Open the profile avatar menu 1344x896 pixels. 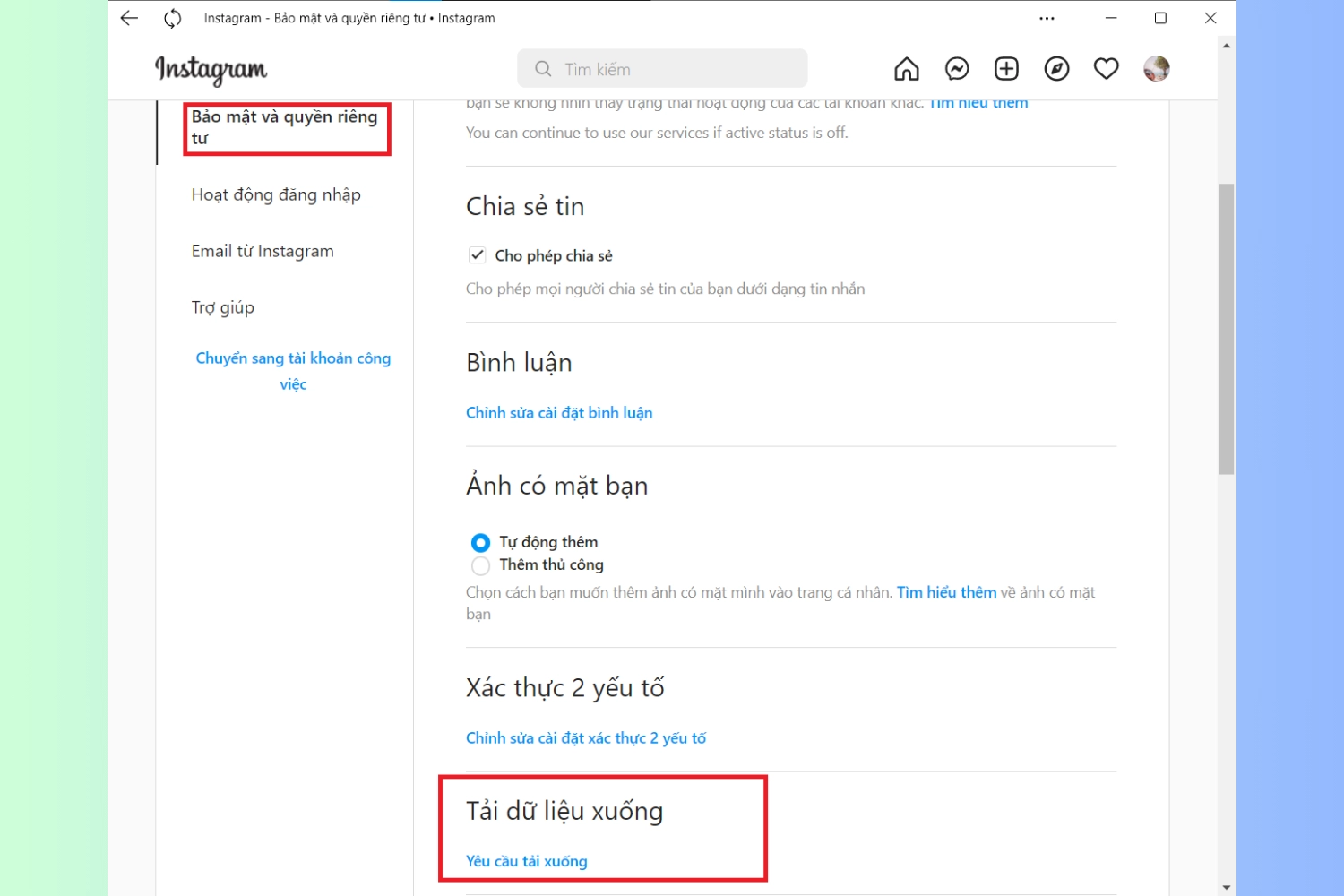coord(1157,69)
